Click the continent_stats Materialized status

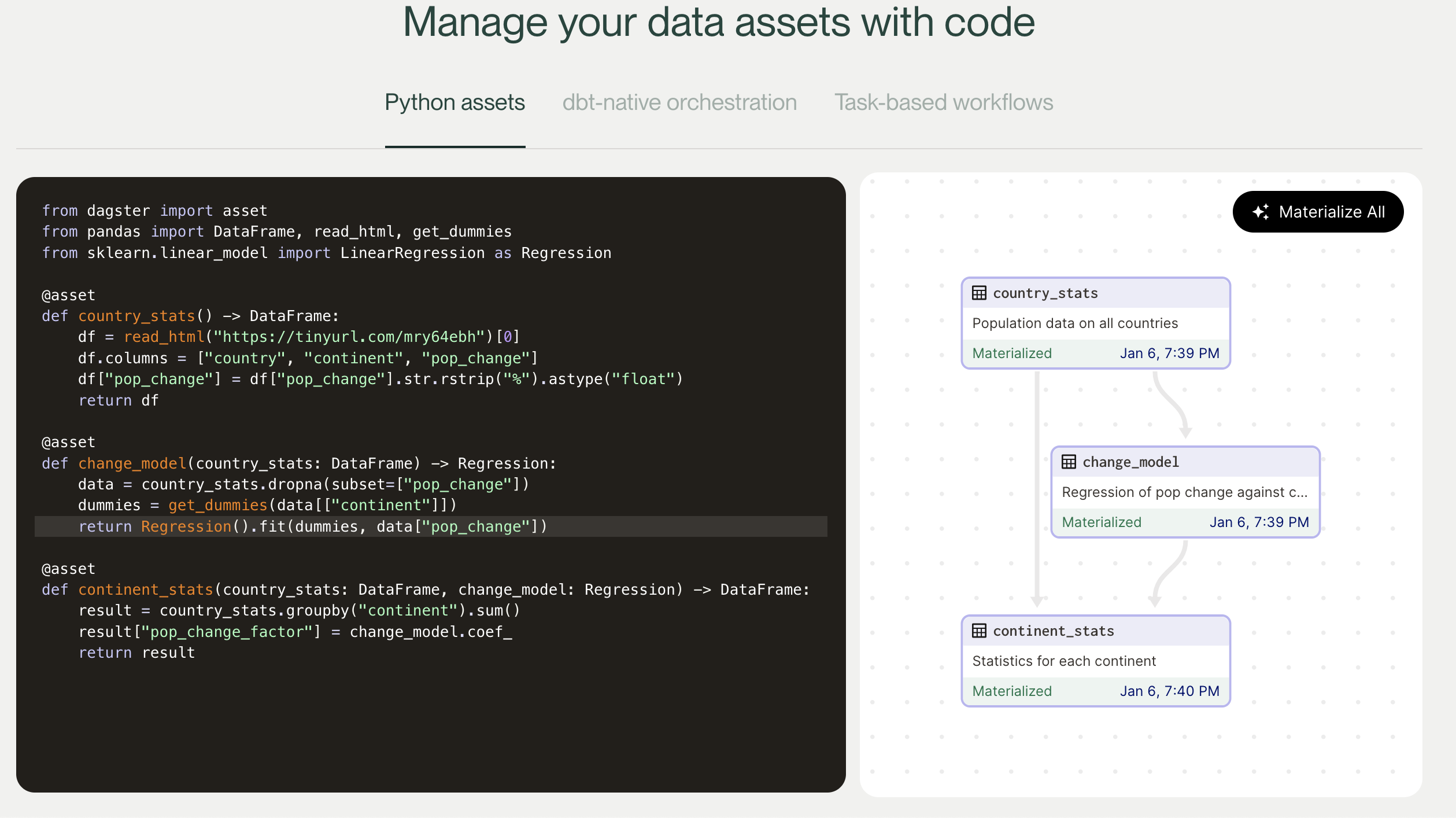[x=1012, y=690]
